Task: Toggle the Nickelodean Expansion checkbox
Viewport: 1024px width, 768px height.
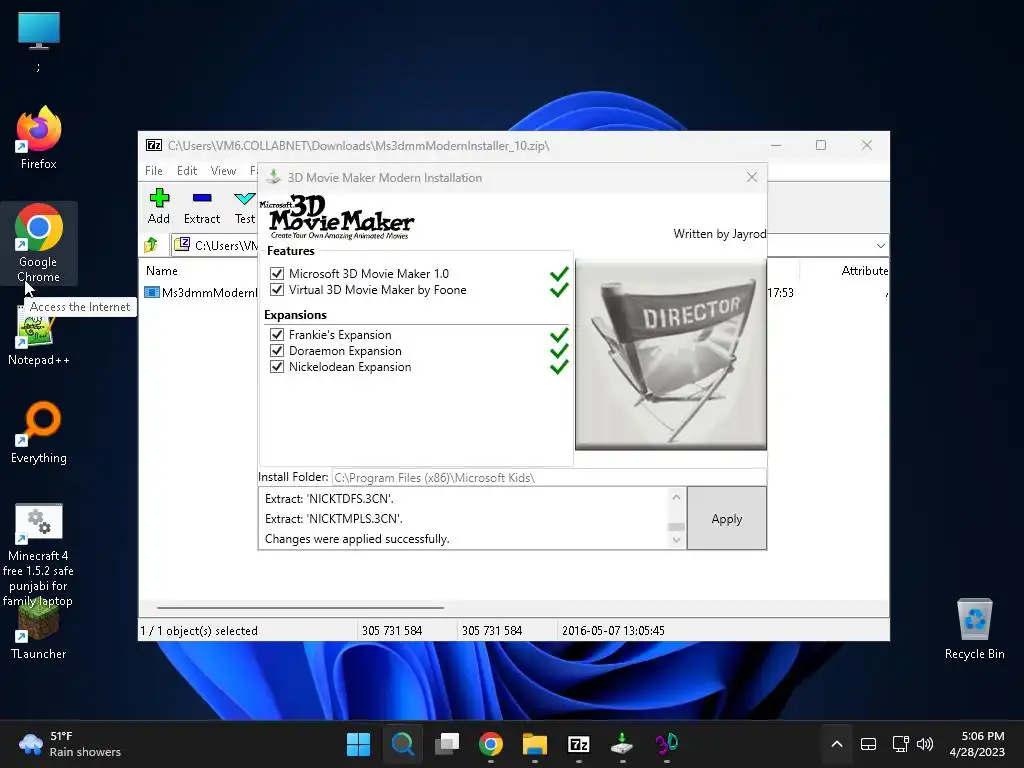Action: (277, 366)
